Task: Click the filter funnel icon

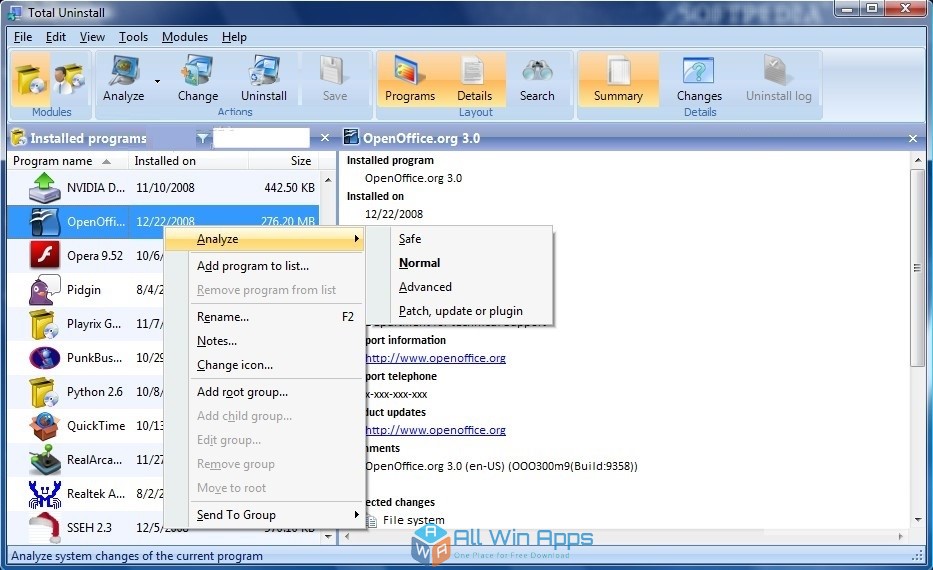Action: click(202, 139)
